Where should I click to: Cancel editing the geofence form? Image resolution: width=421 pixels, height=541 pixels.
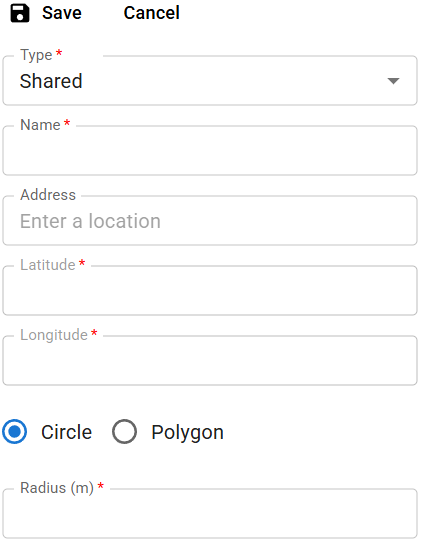[151, 13]
